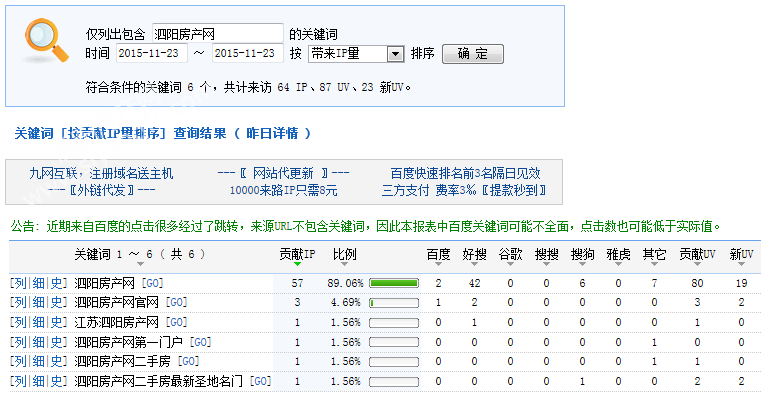
Task: Click the 89.06% green proportion bar
Action: [x=393, y=284]
